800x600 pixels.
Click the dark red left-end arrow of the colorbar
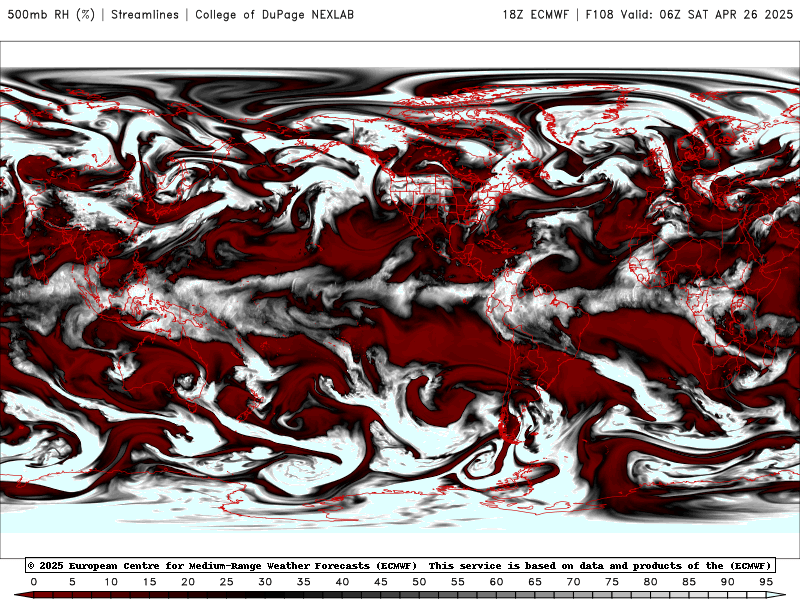click(23, 595)
